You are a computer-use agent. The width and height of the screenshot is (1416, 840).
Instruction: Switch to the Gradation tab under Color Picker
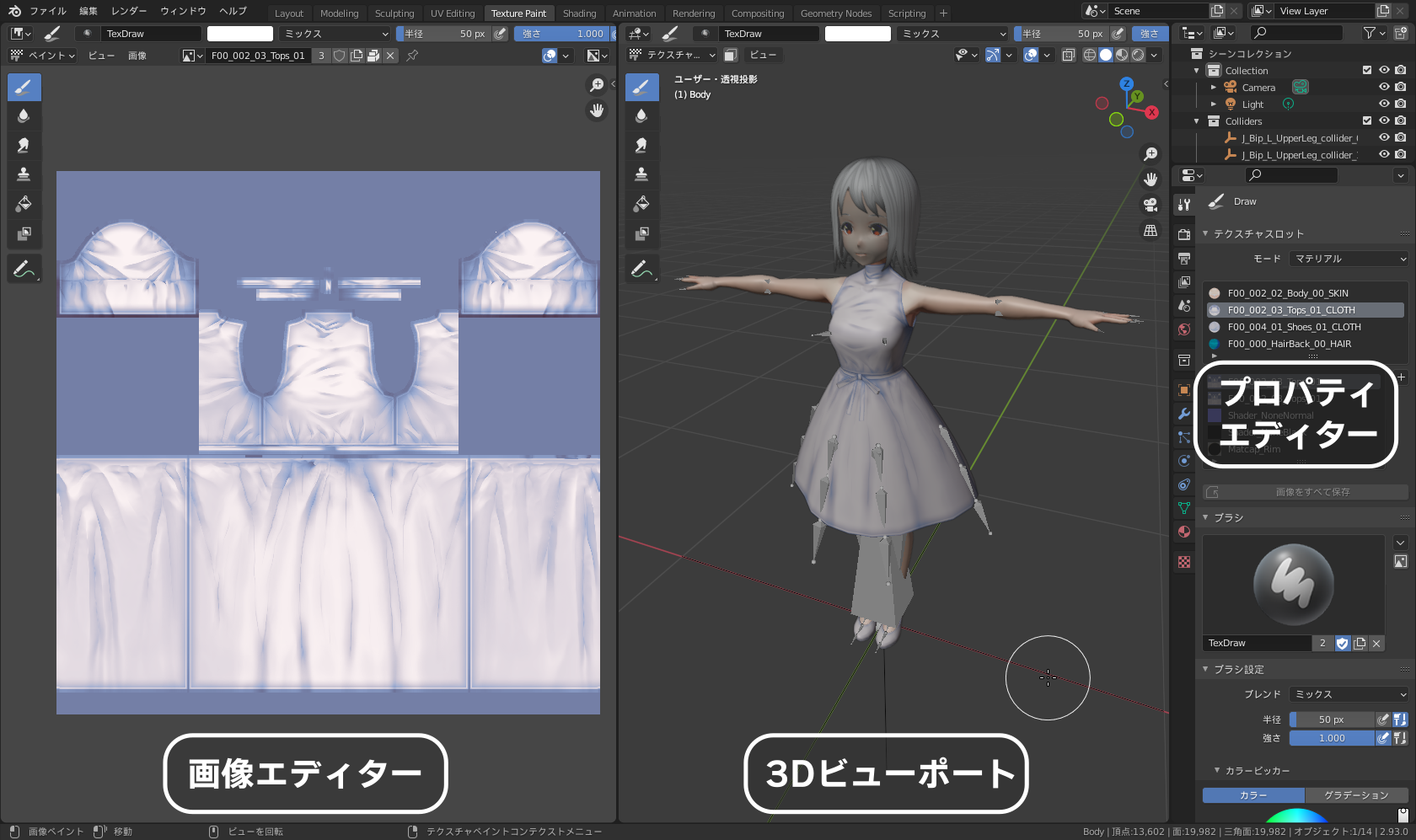pos(1356,795)
